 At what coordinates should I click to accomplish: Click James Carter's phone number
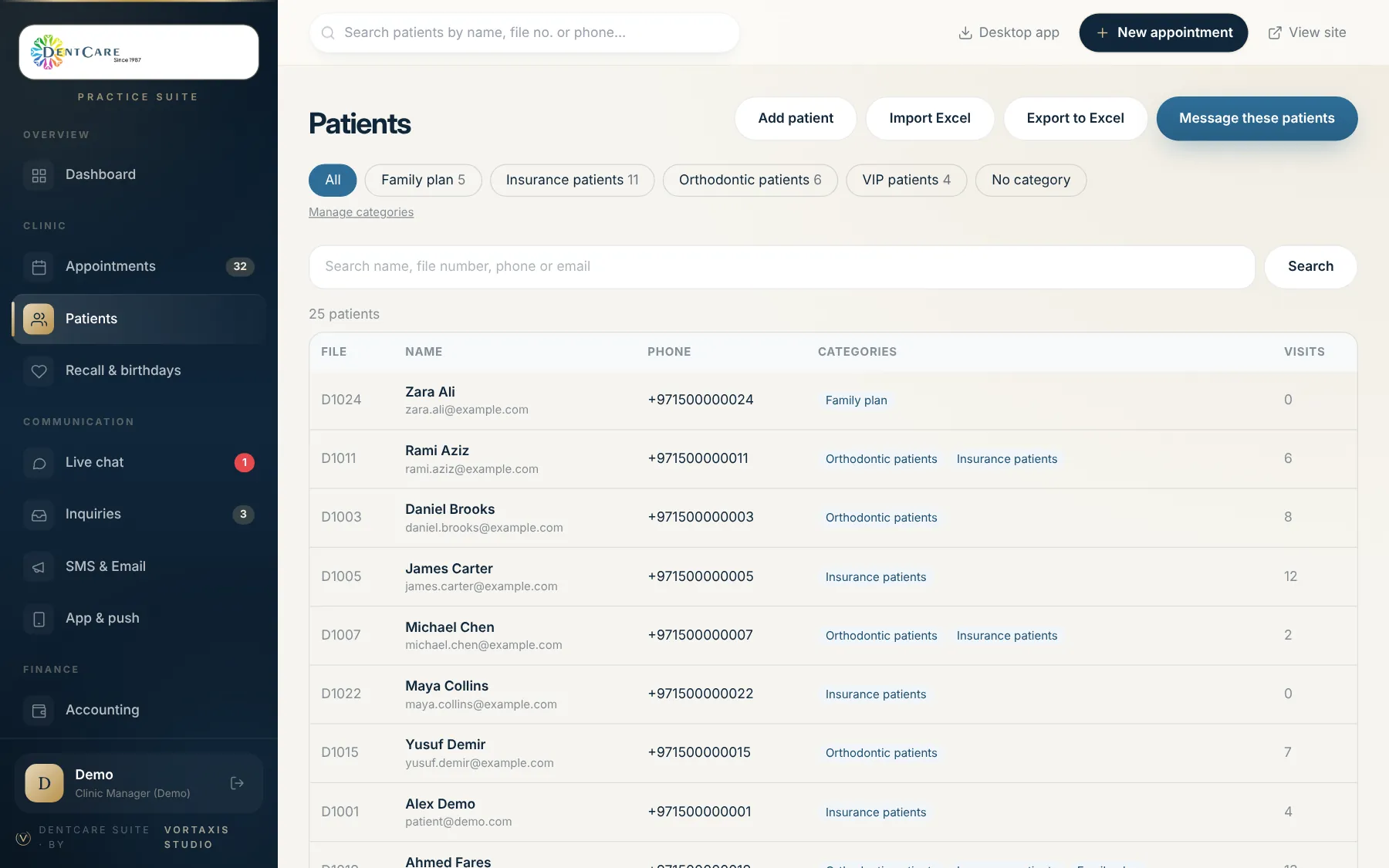pos(700,576)
